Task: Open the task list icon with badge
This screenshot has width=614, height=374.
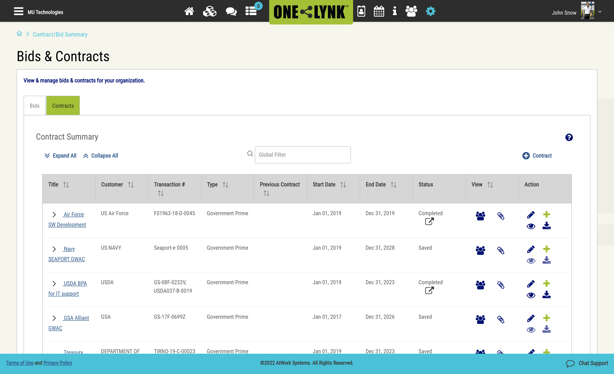Action: [x=252, y=10]
